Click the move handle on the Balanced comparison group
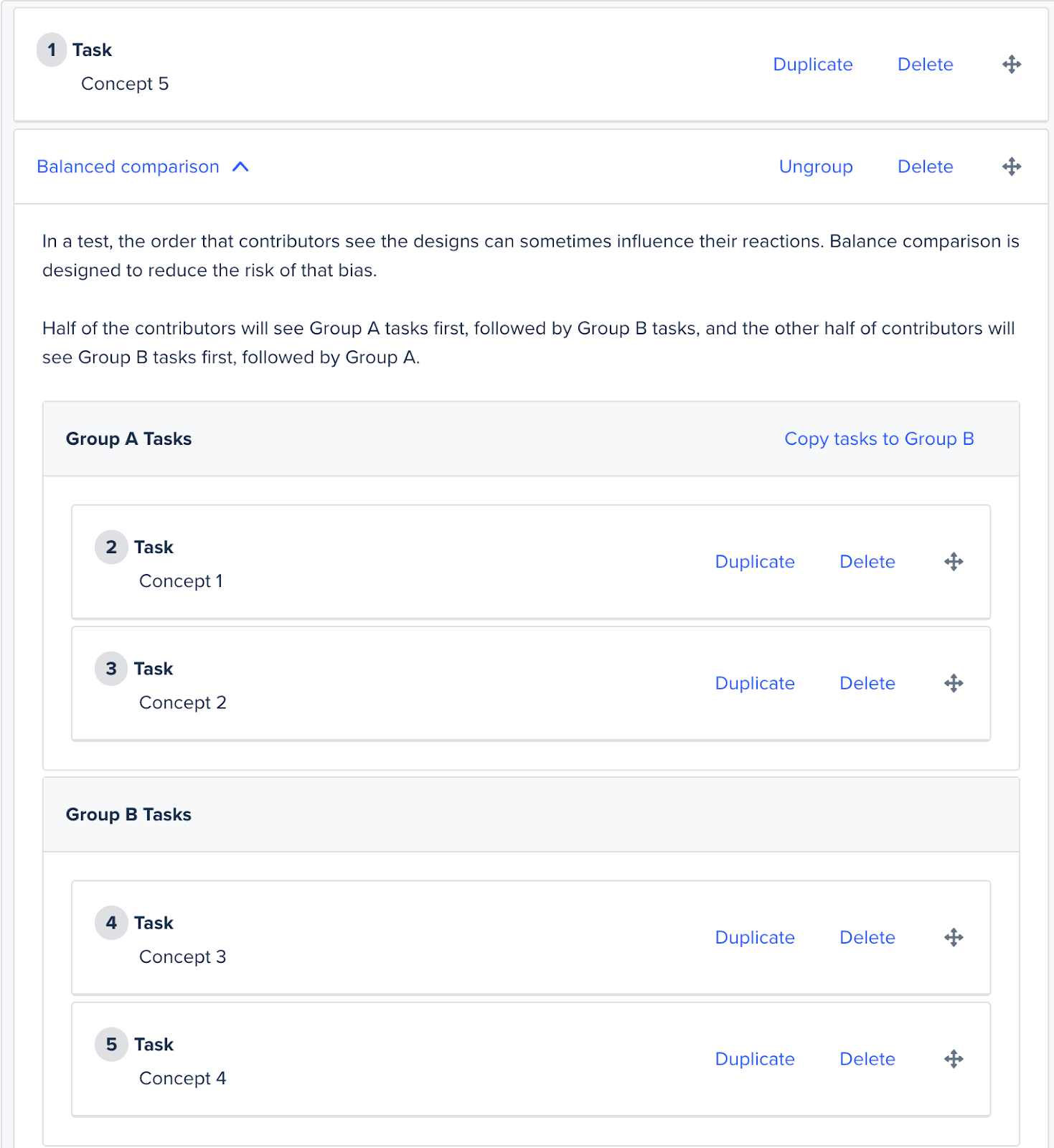Screen dimensions: 1054x1148 click(1012, 166)
